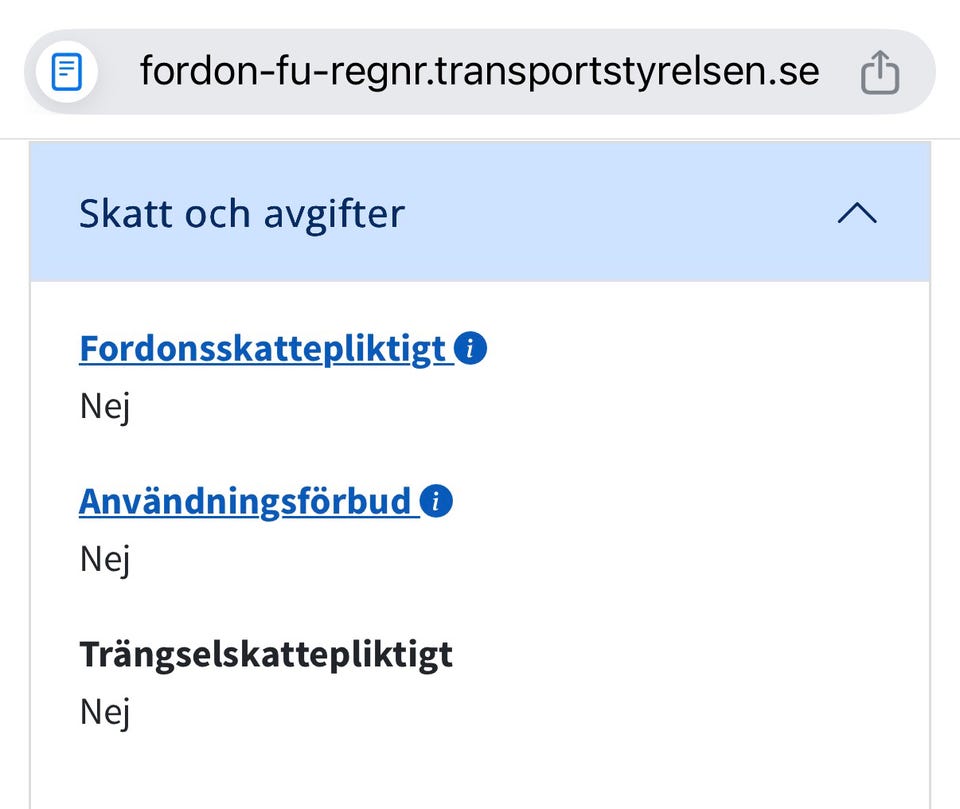Click Nej value under Trängselskattepliktigt

coord(105,713)
